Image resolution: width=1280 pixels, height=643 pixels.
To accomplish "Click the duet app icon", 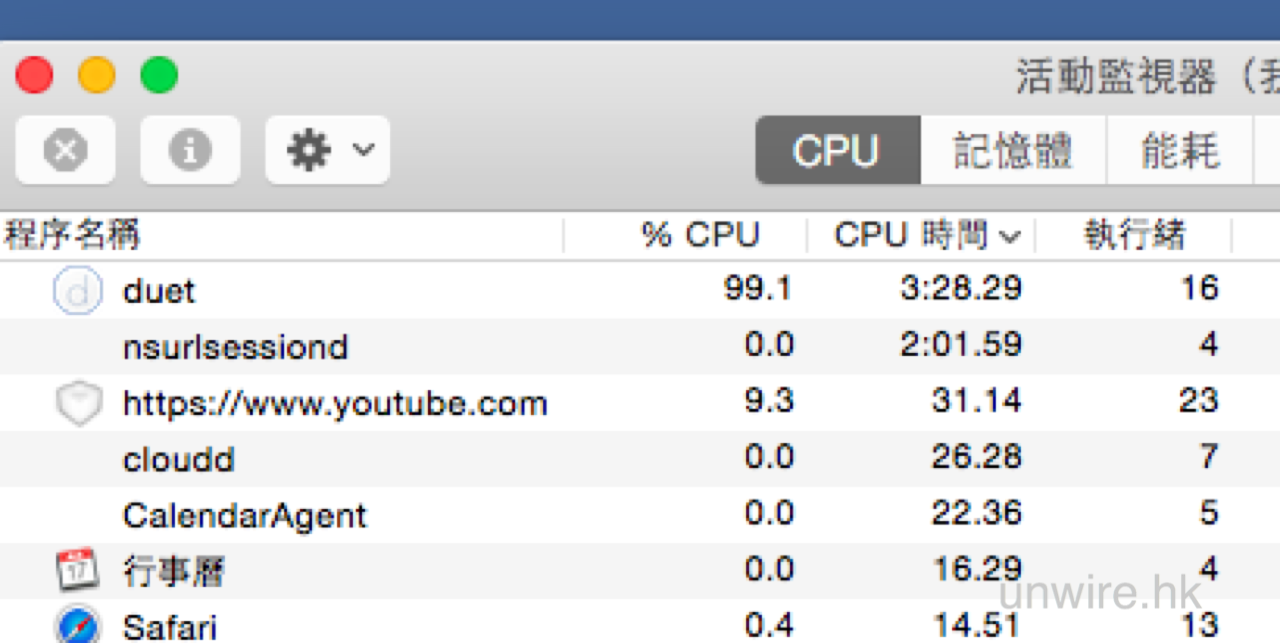I will tap(77, 291).
